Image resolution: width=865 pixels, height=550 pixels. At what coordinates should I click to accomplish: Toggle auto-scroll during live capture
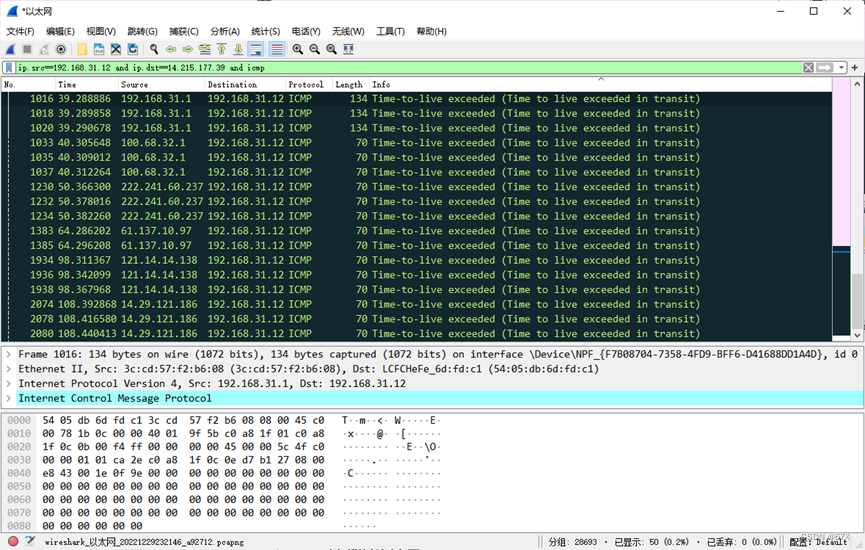click(x=256, y=50)
